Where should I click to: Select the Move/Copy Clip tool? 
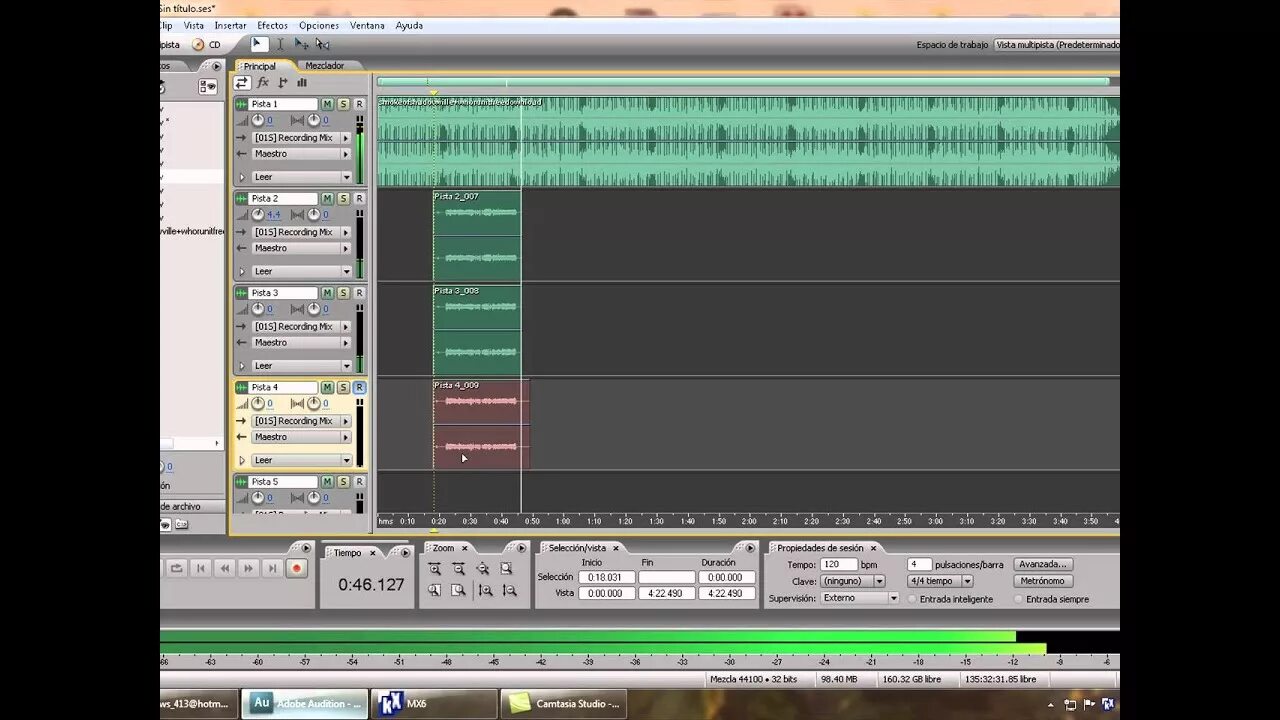click(301, 44)
